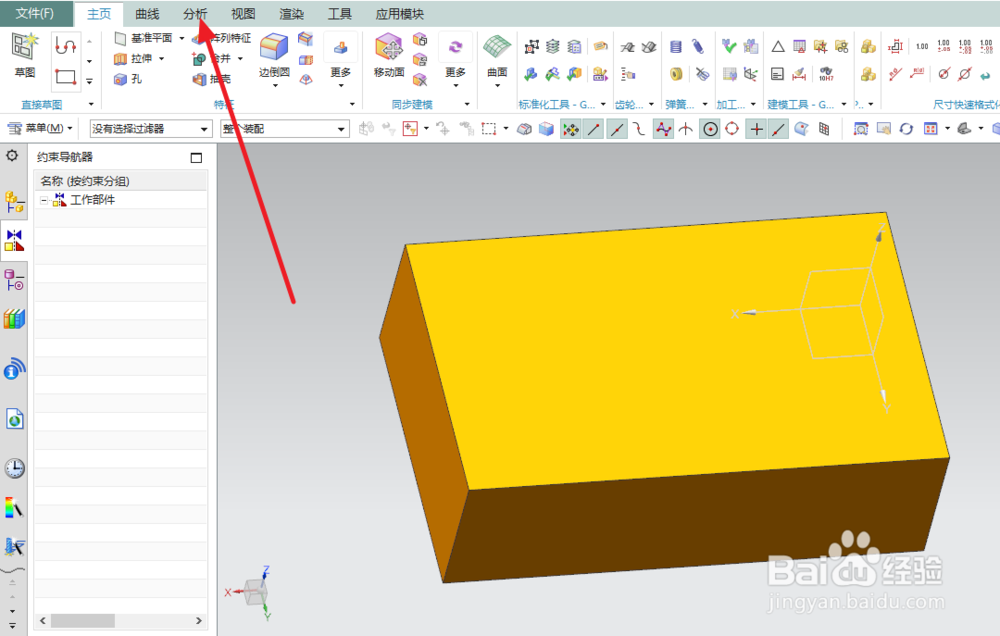The height and width of the screenshot is (636, 1000).
Task: Toggle the zigzag pole snap option
Action: [x=663, y=129]
